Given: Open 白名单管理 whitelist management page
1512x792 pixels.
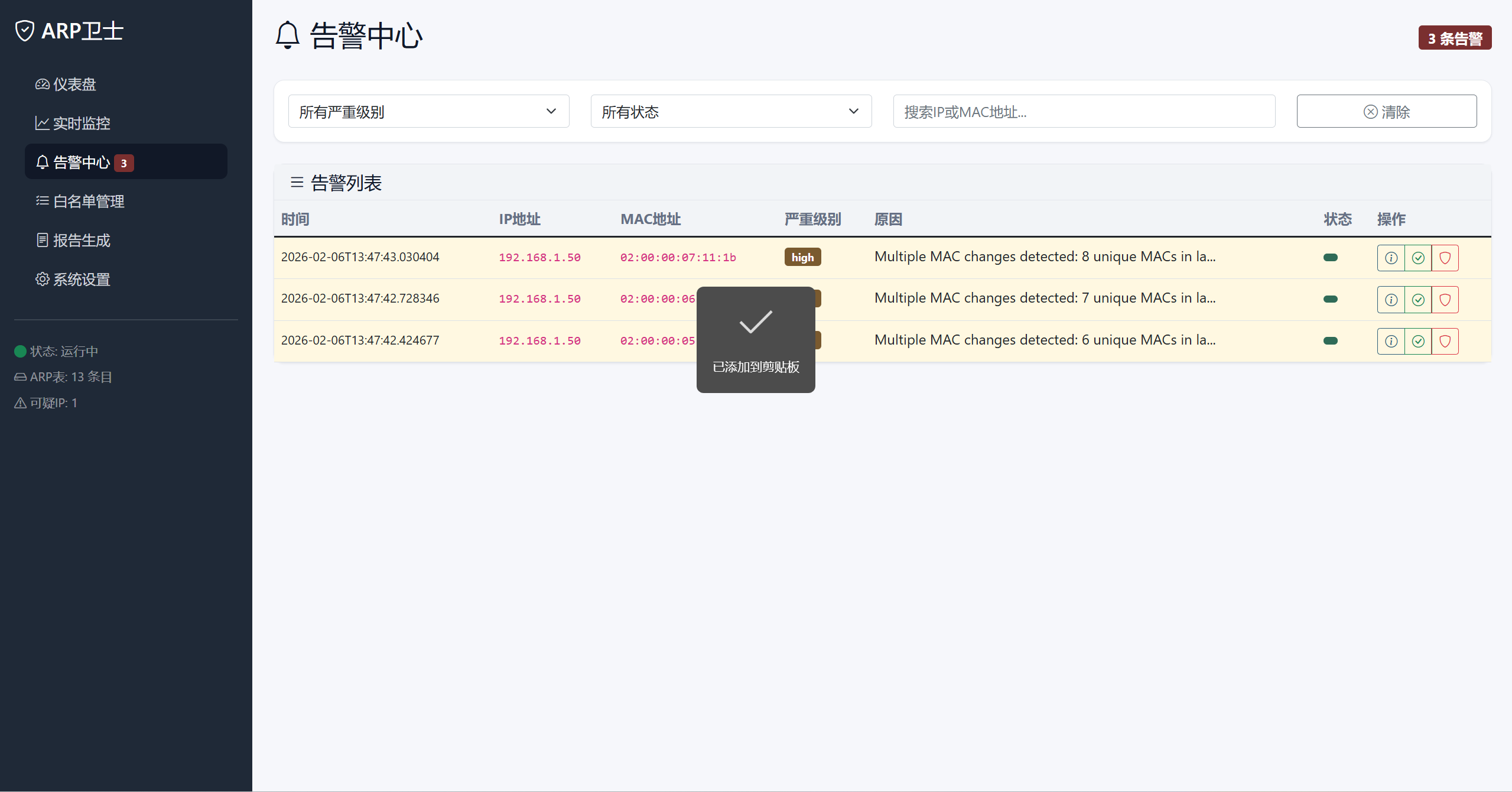Looking at the screenshot, I should click(88, 202).
